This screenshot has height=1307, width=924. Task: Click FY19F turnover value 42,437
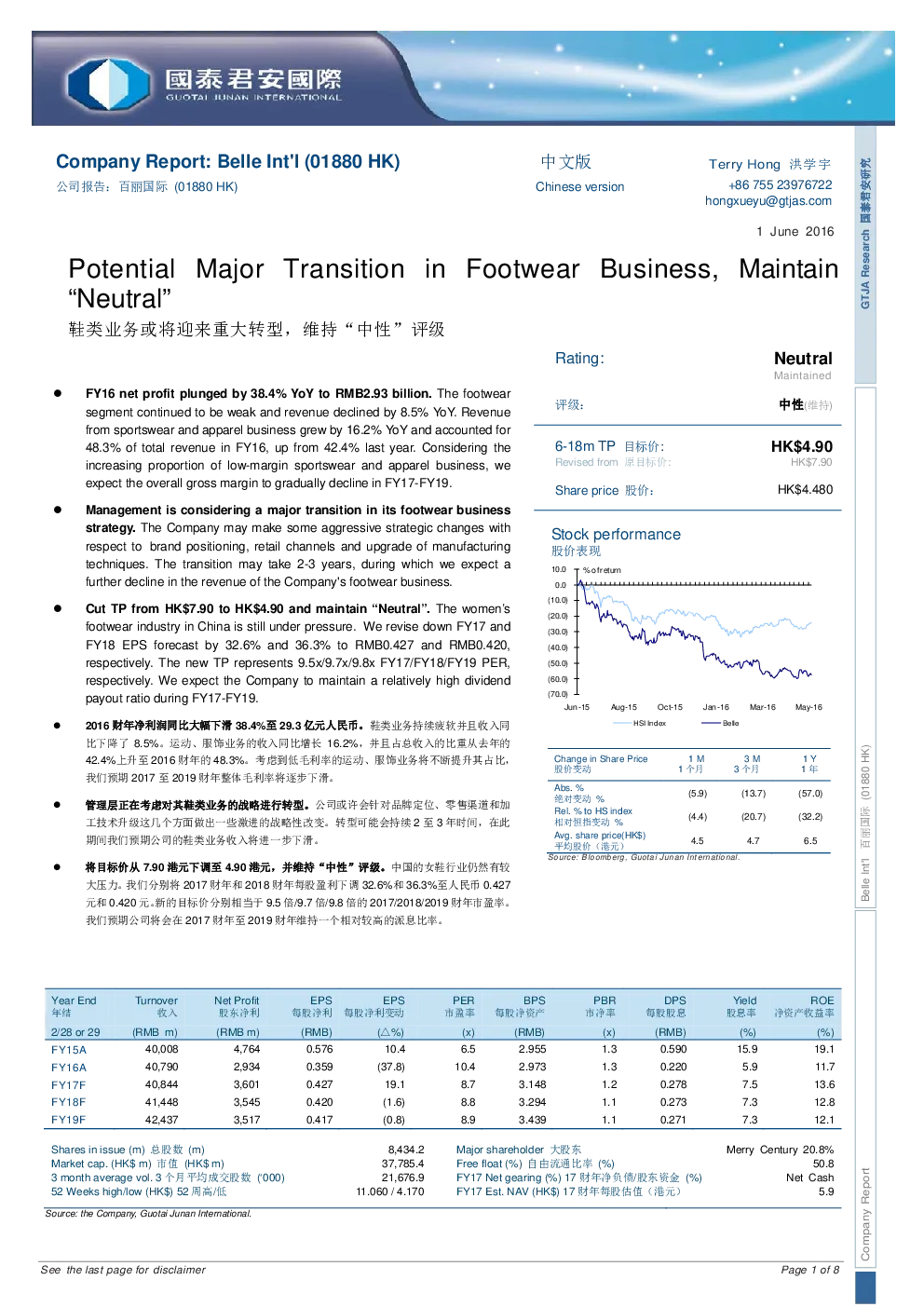click(161, 1120)
